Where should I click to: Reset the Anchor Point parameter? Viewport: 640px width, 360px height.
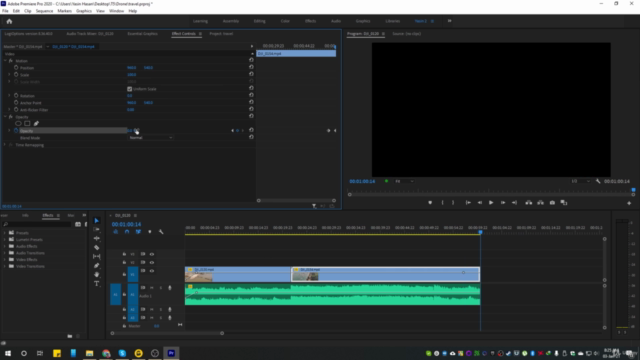pos(251,102)
